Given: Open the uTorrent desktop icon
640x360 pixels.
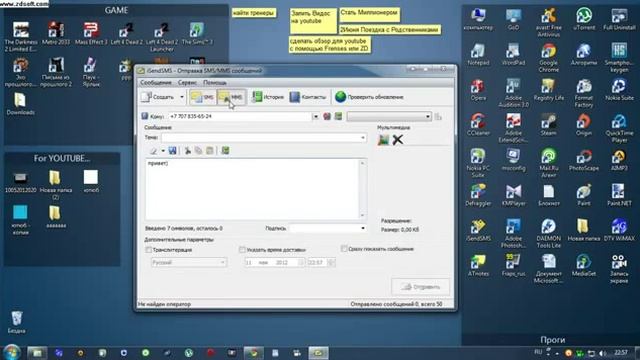Looking at the screenshot, I should click(x=584, y=20).
